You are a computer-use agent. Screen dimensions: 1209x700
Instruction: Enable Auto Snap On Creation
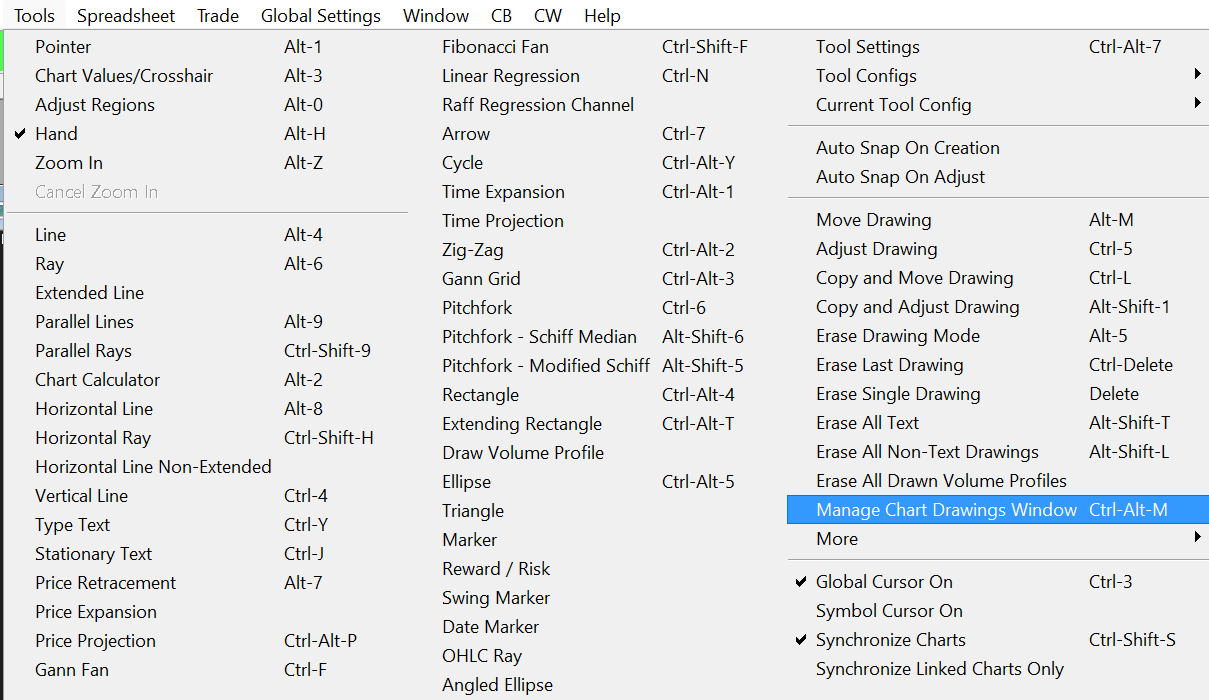[907, 148]
